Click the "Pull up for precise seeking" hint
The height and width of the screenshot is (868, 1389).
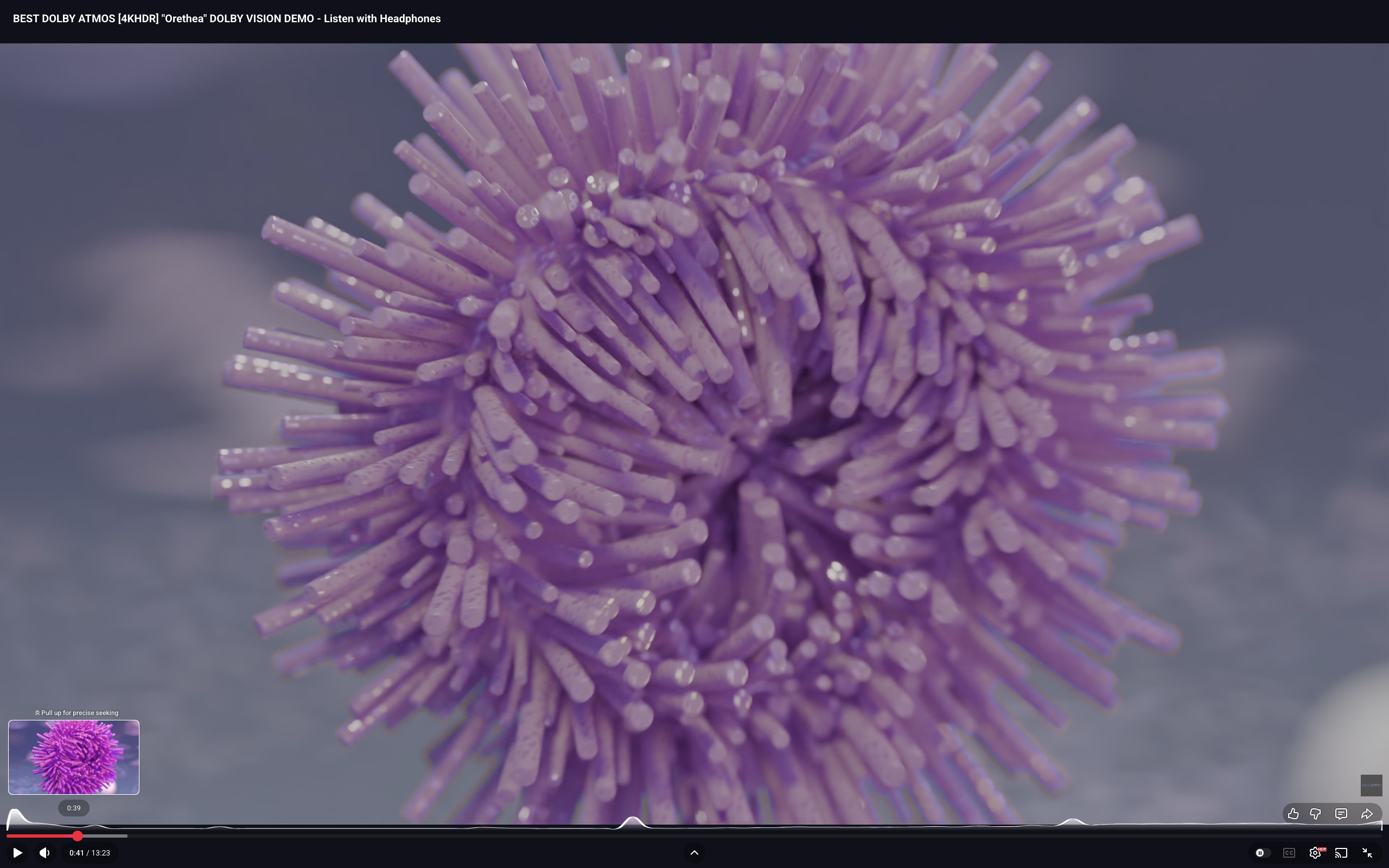pos(77,712)
